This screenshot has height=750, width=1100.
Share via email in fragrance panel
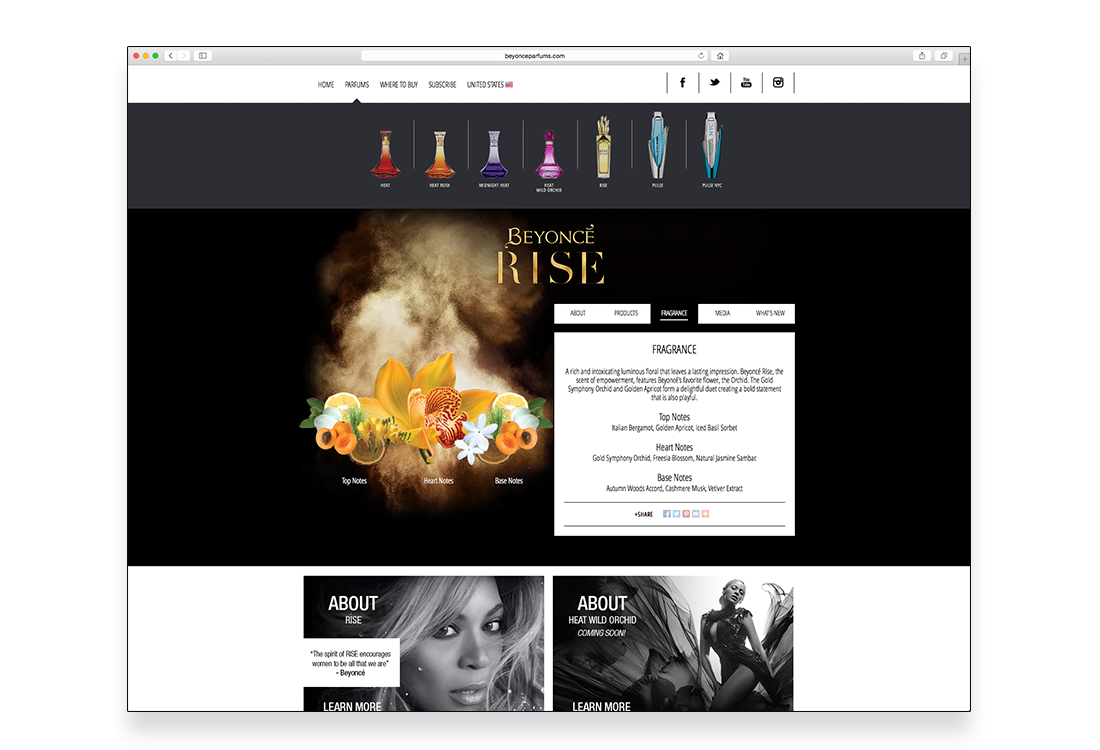click(x=696, y=514)
